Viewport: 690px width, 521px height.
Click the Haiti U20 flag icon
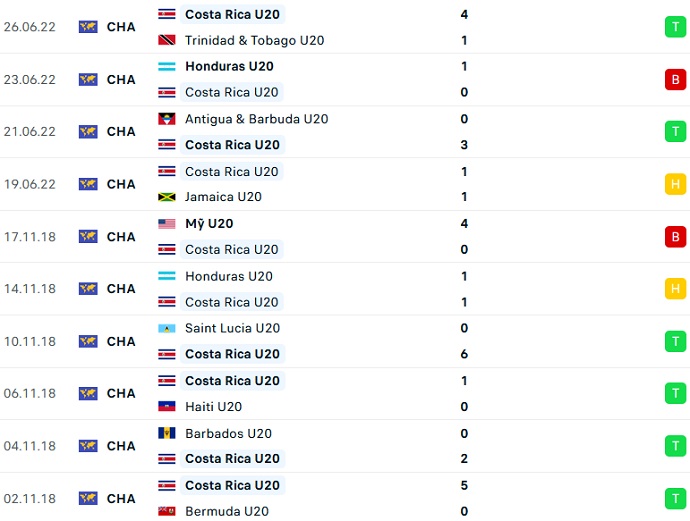click(167, 407)
